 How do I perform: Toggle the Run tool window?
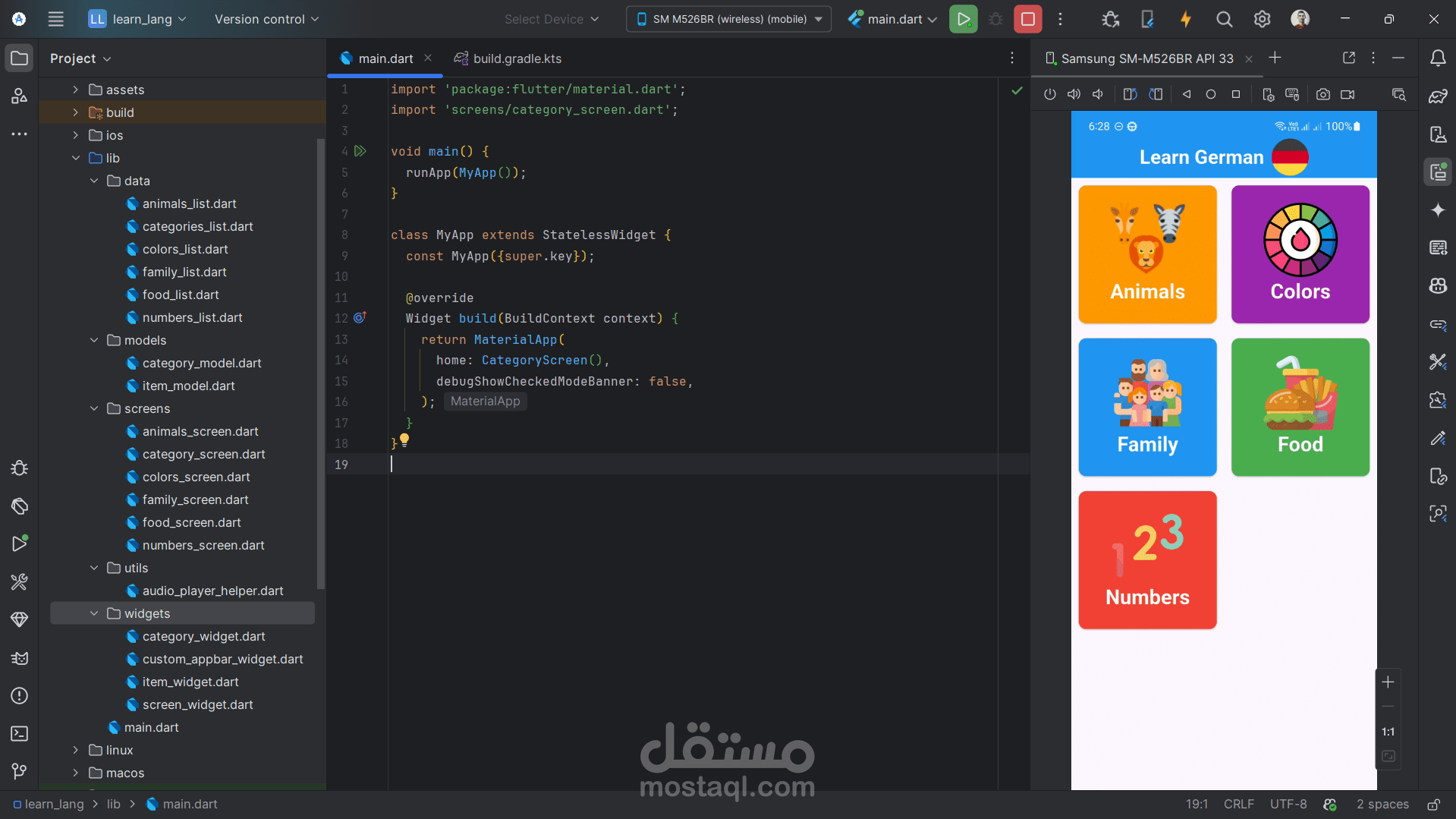pyautogui.click(x=20, y=543)
